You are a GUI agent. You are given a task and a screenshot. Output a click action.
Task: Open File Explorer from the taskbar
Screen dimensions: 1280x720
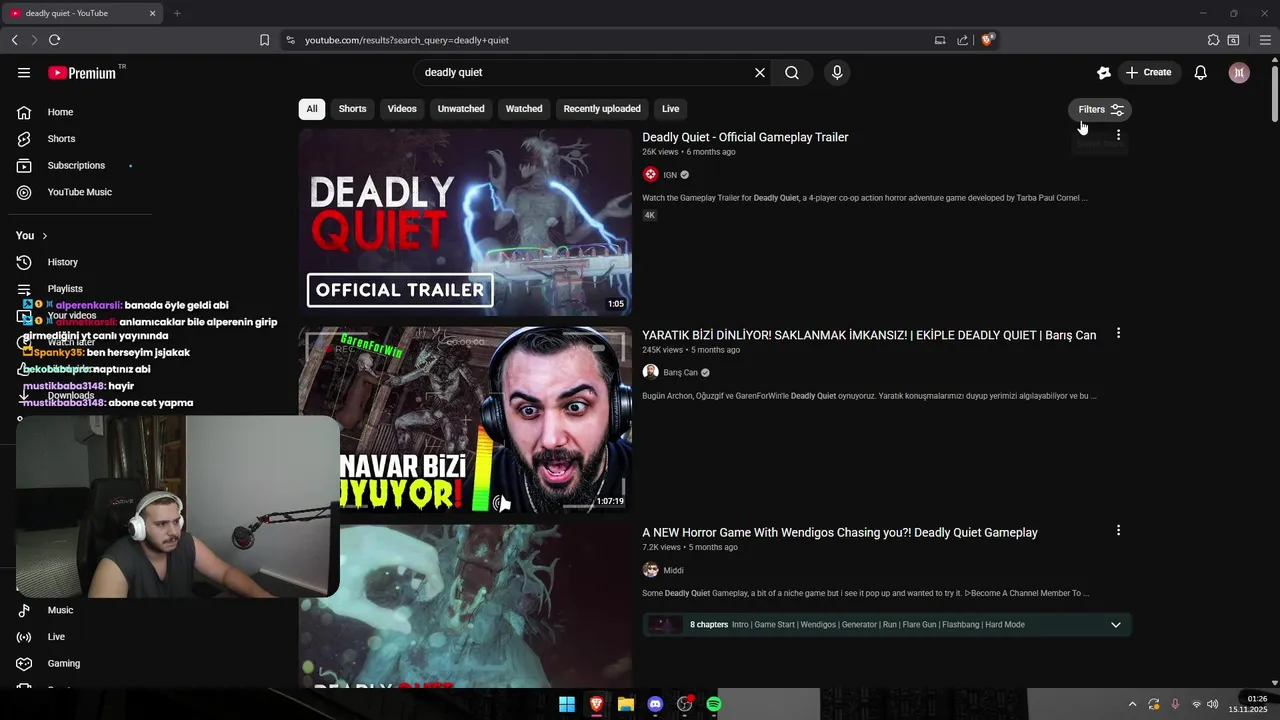pyautogui.click(x=626, y=704)
